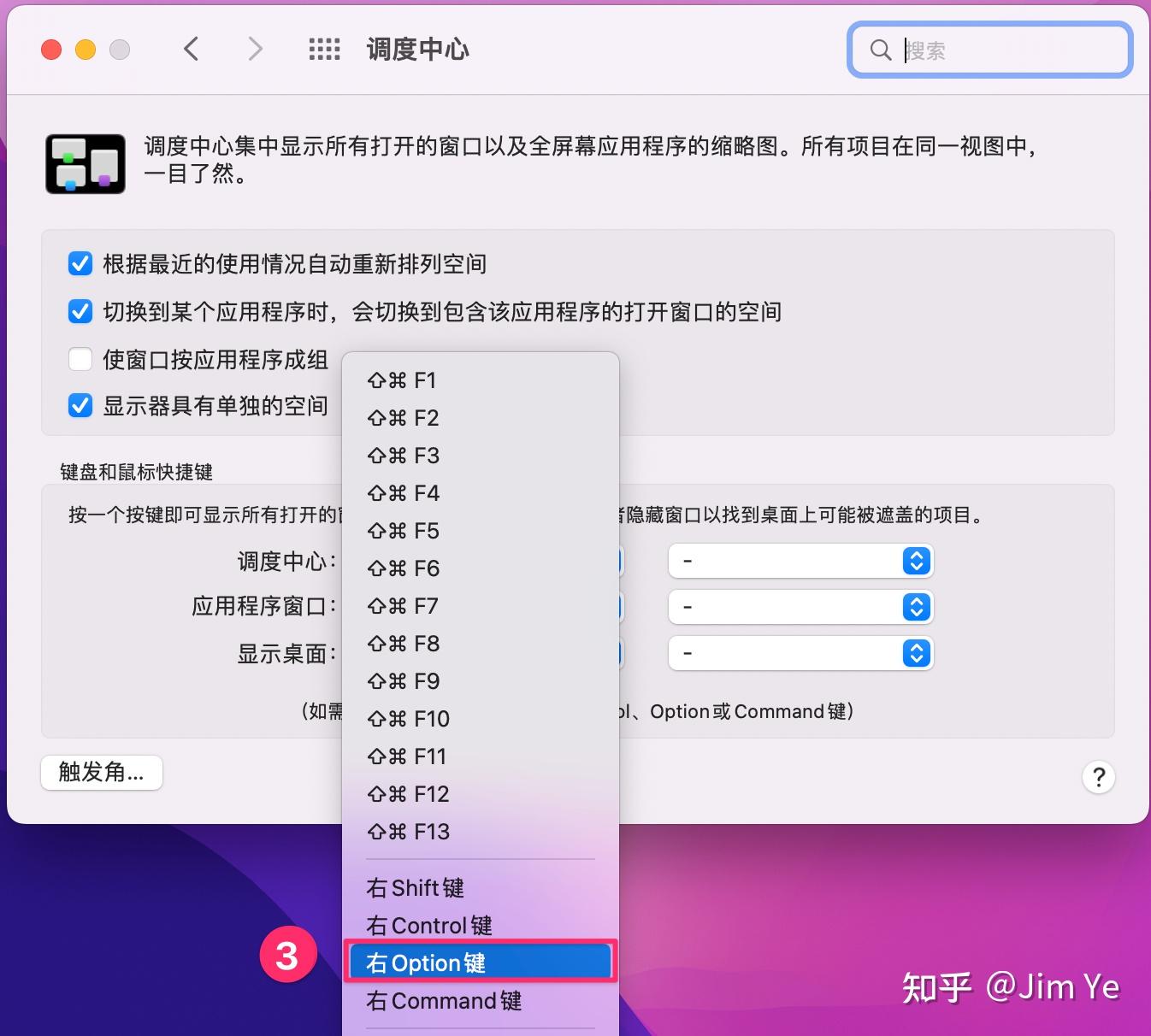Click the forward navigation arrow

click(255, 49)
